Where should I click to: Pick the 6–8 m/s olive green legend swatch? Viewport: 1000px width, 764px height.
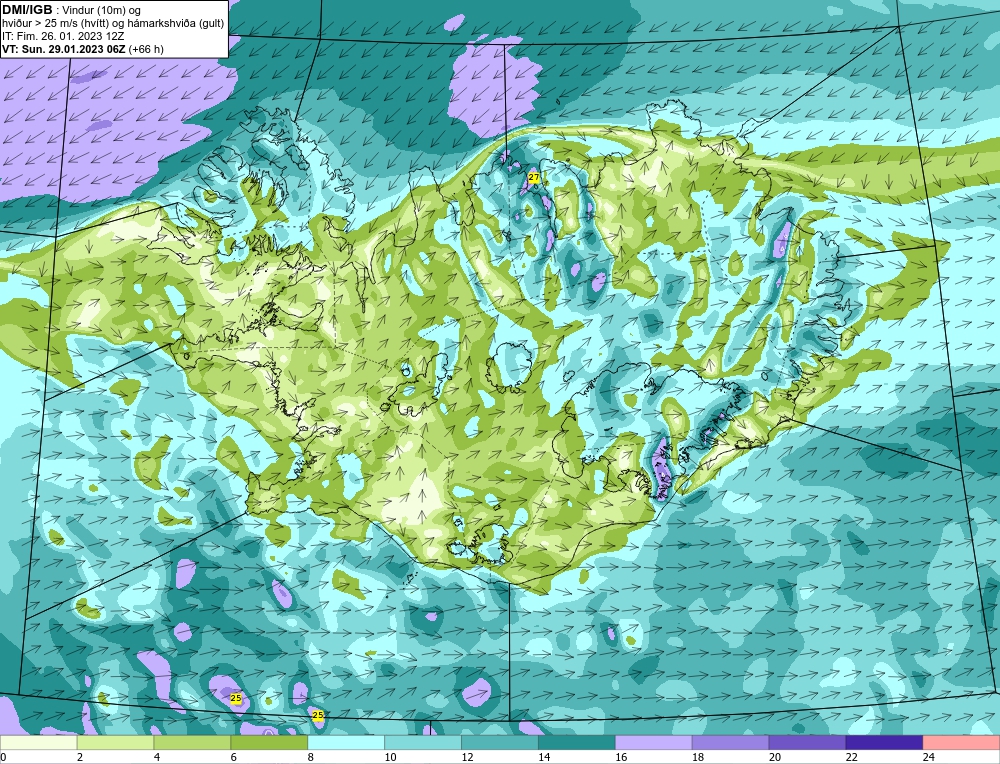pos(269,743)
